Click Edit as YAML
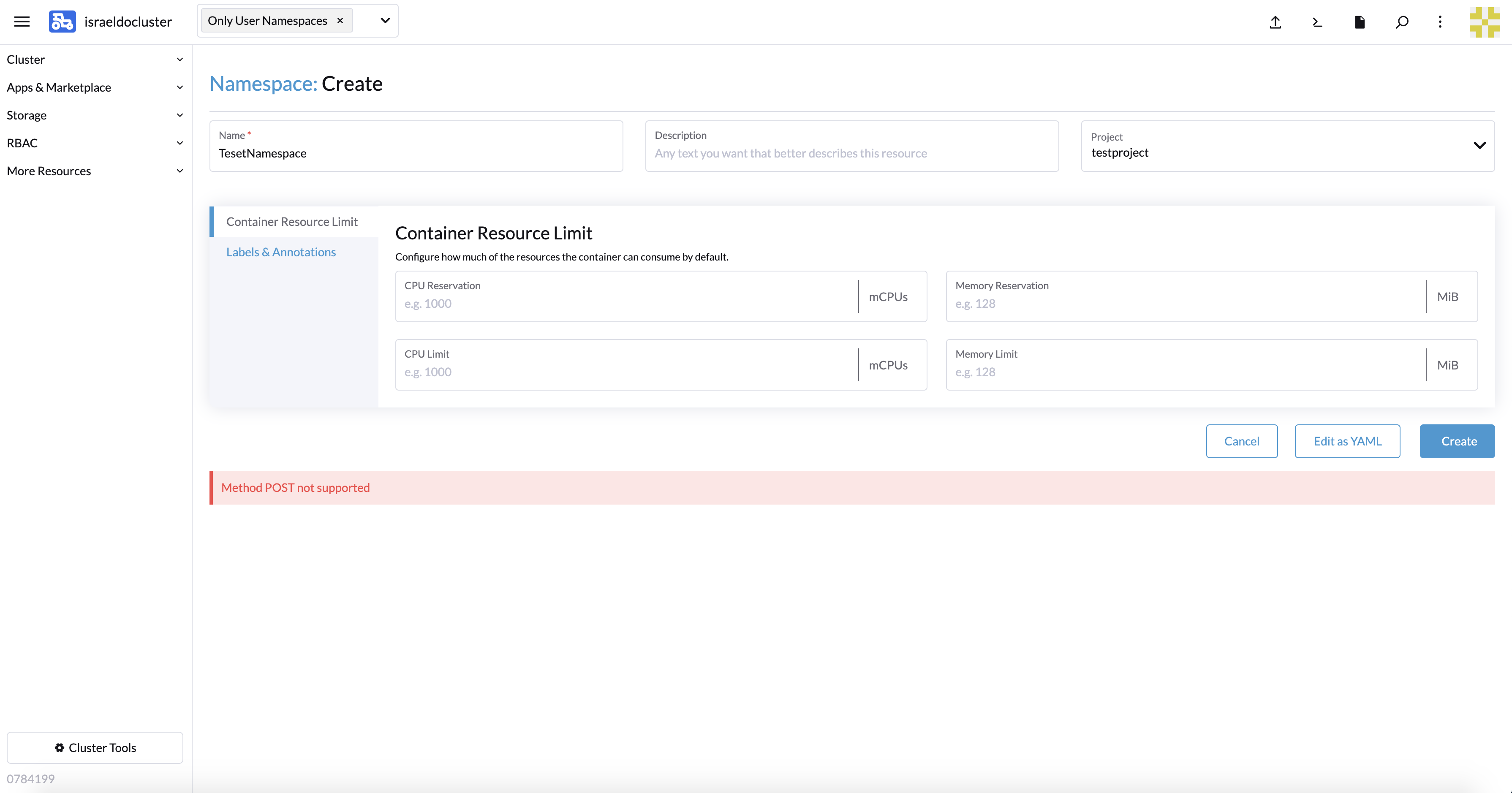This screenshot has width=1512, height=793. click(x=1347, y=441)
